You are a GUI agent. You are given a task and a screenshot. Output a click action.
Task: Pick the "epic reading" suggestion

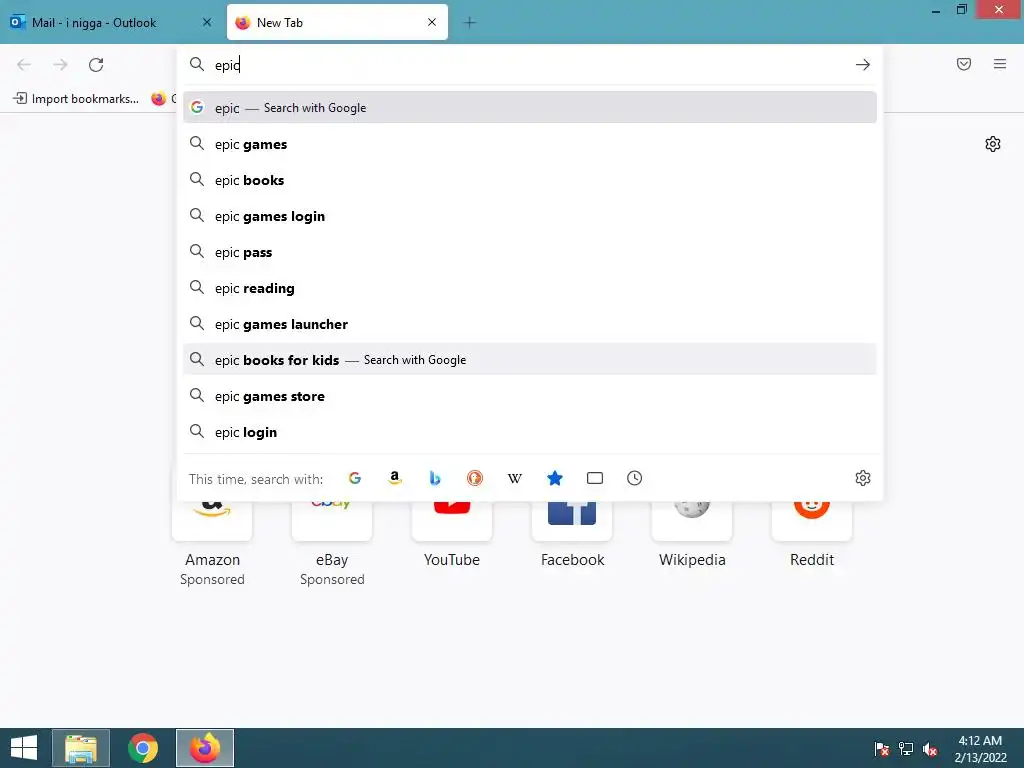pyautogui.click(x=530, y=288)
